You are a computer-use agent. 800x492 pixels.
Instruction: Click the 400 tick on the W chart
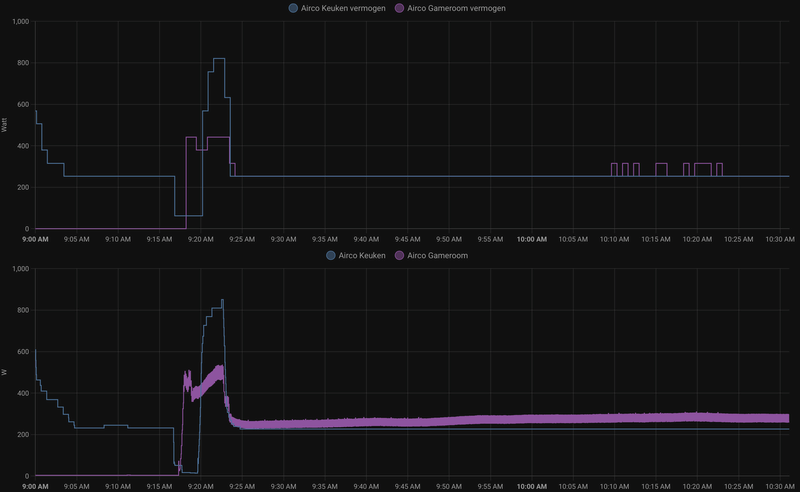(x=23, y=393)
